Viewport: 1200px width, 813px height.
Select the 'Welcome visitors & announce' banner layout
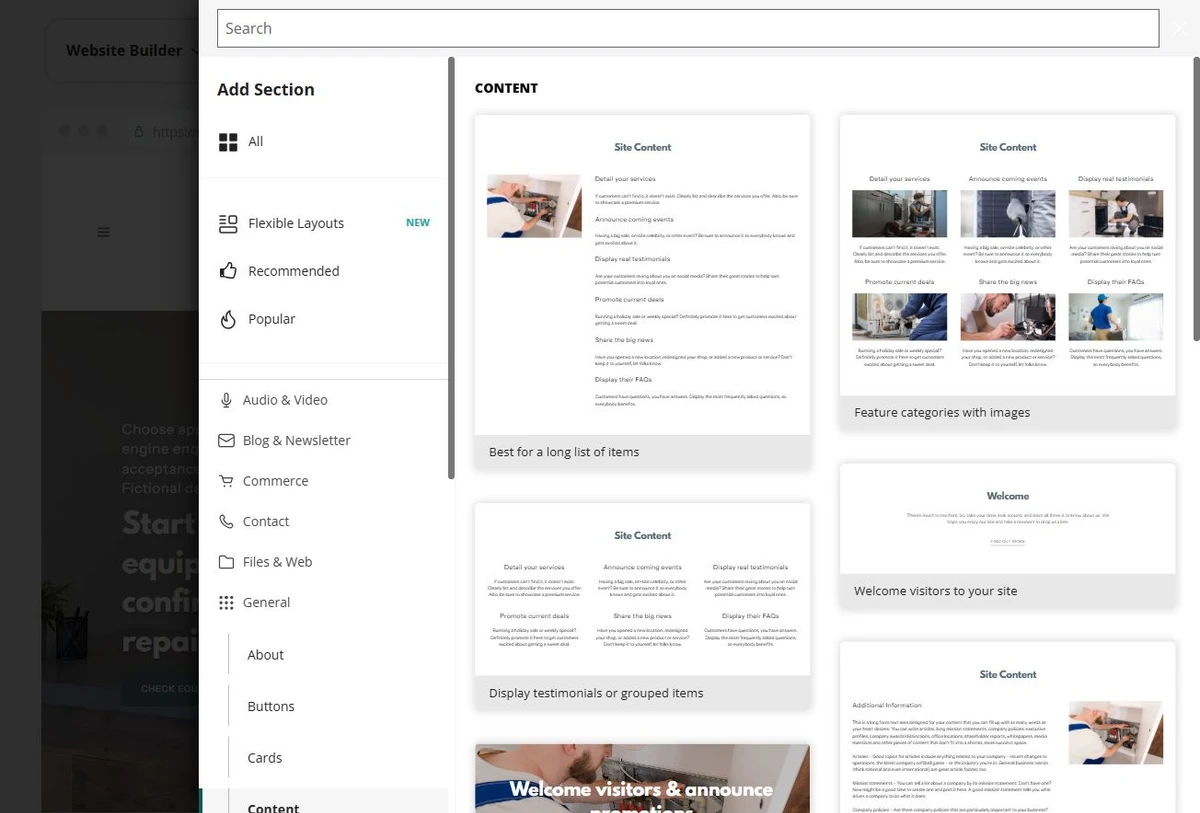click(642, 778)
